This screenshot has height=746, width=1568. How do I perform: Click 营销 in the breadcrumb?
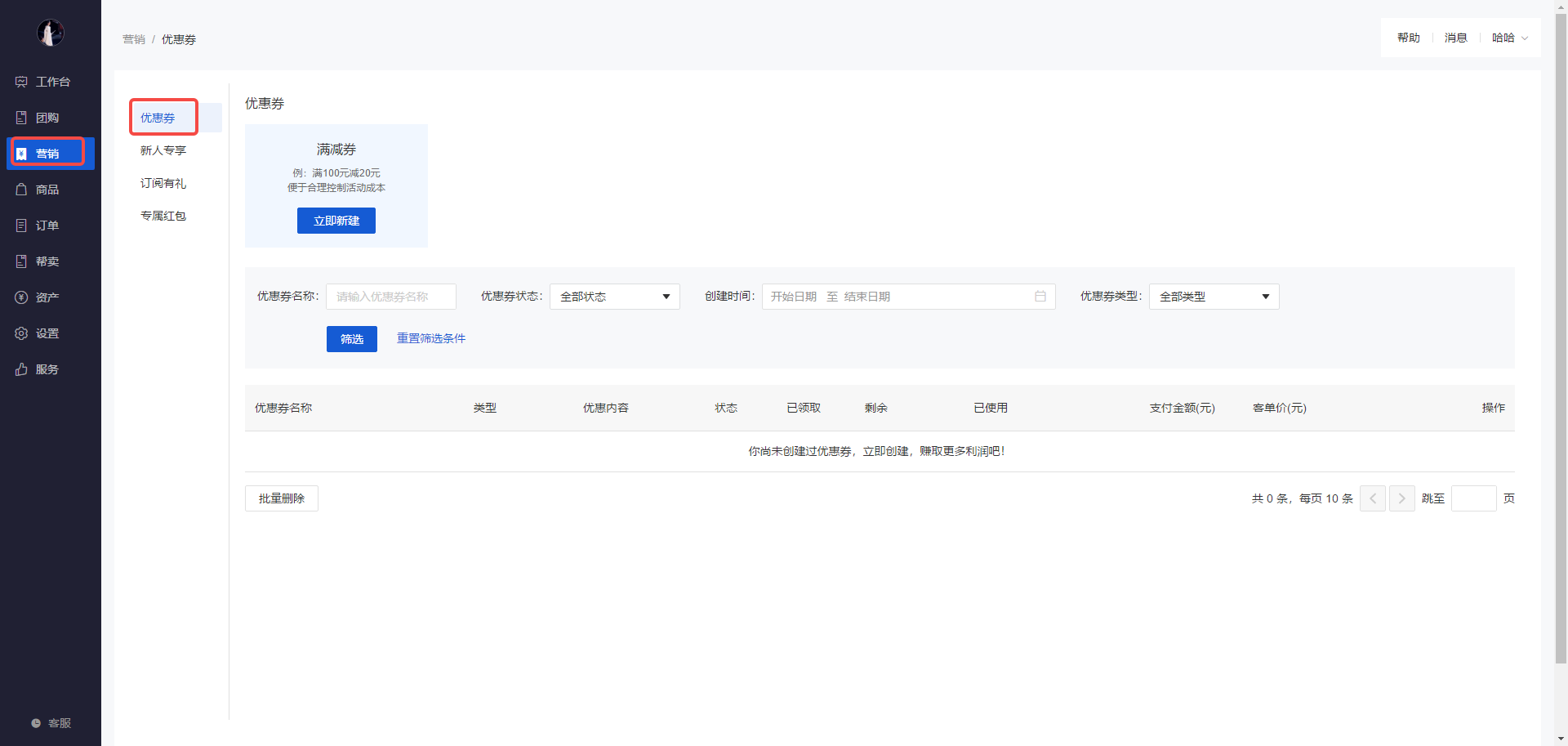click(134, 39)
